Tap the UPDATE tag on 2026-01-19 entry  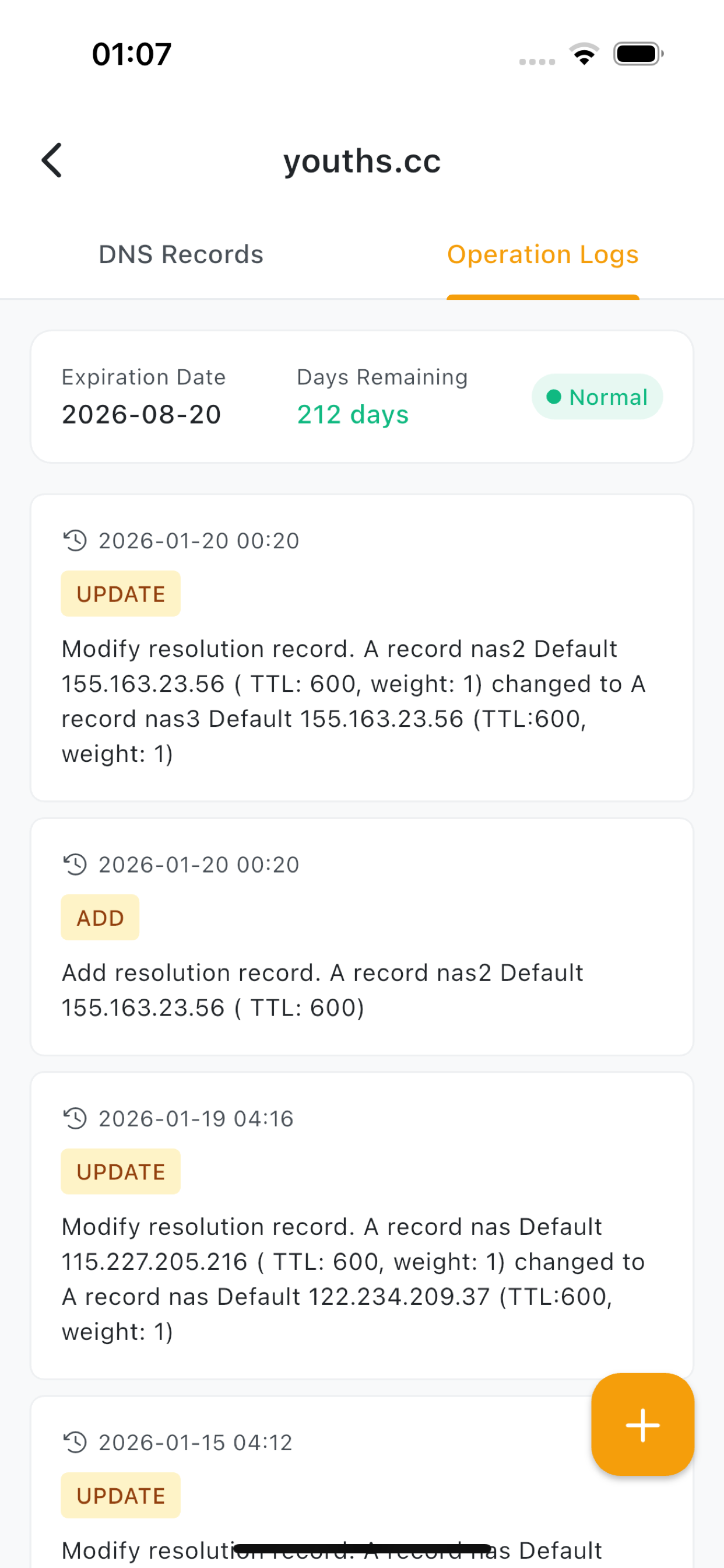point(121,1172)
